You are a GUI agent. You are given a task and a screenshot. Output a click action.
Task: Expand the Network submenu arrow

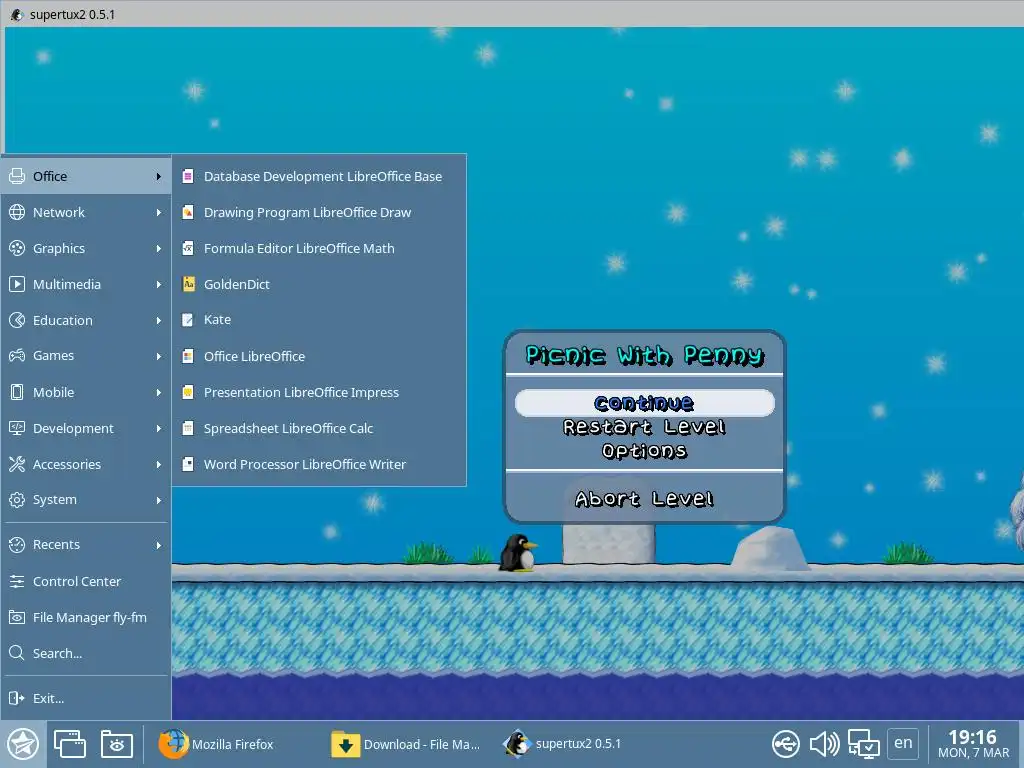[159, 212]
